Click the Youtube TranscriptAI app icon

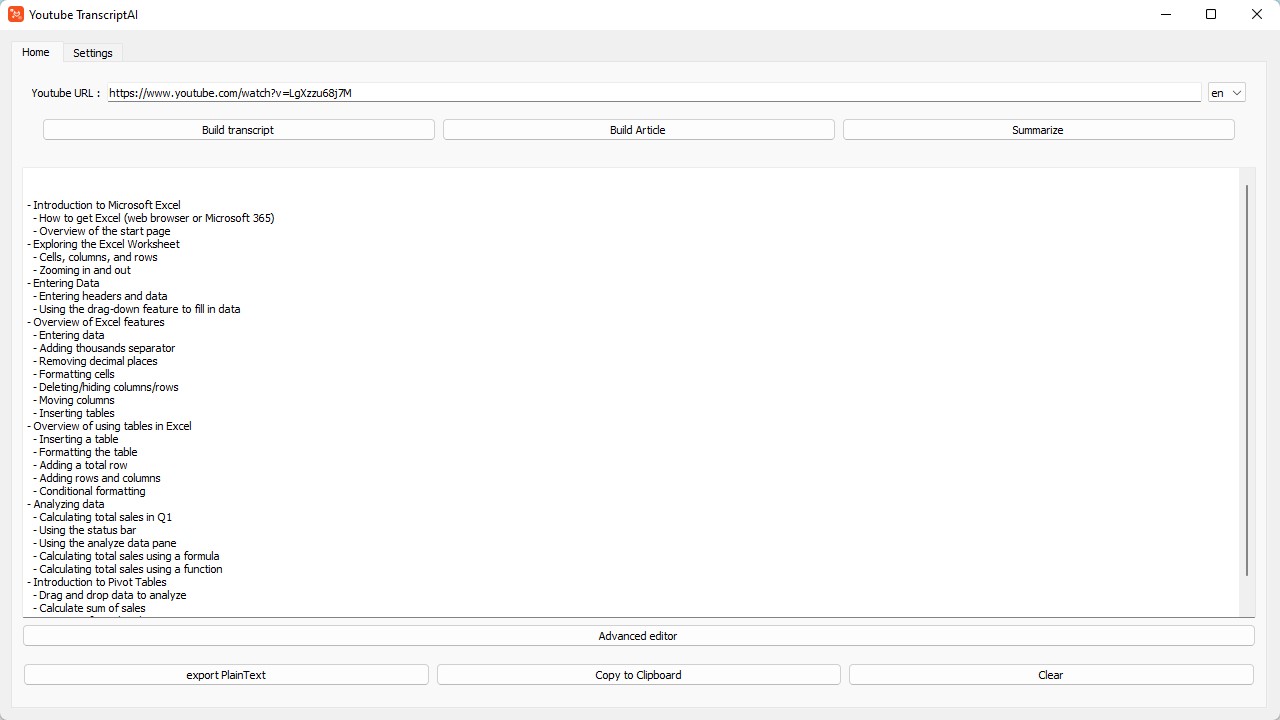(16, 14)
